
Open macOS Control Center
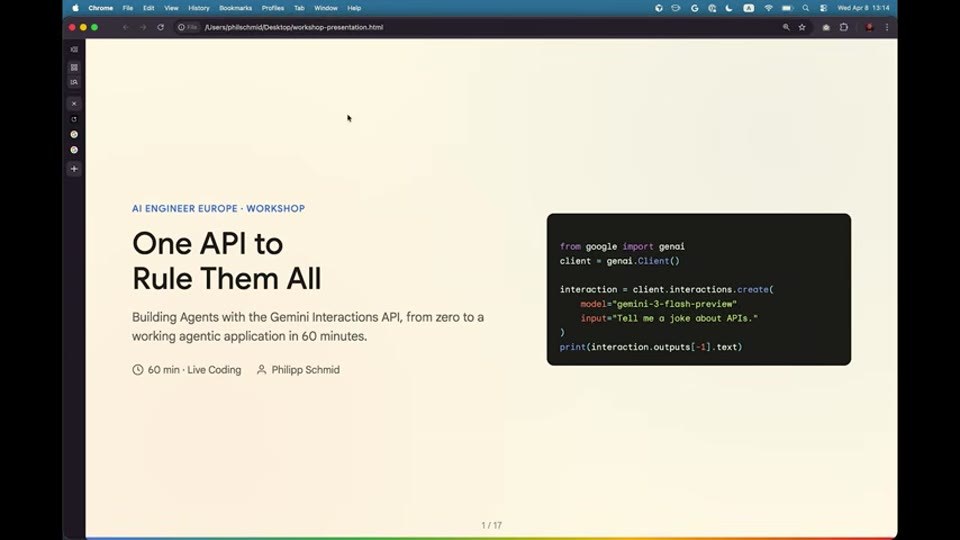click(x=823, y=8)
